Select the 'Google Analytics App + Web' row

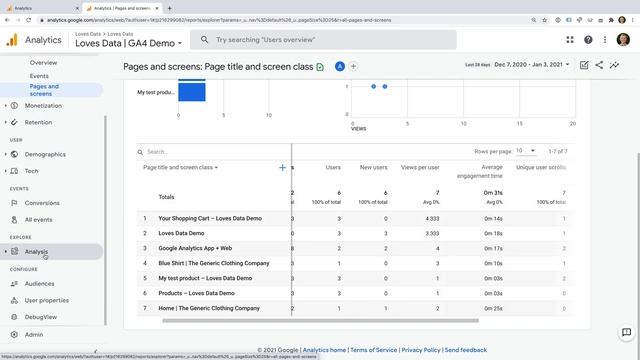pos(355,248)
